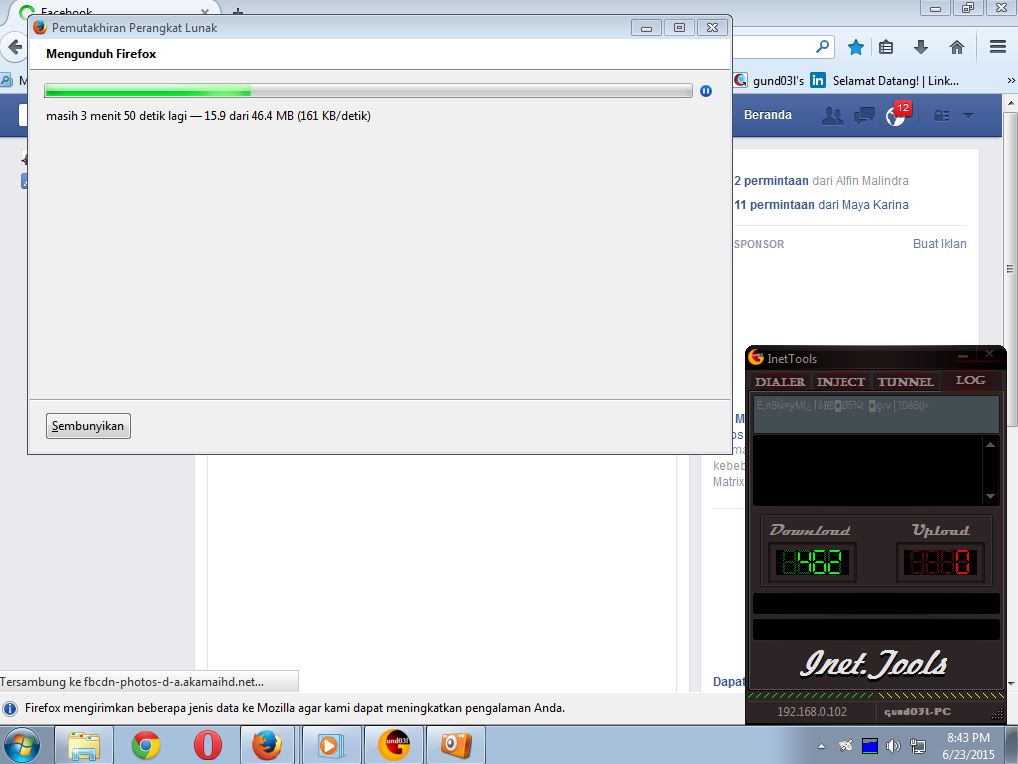
Task: Open the Selamat Datang LinkedIn bookmark
Action: pos(885,80)
